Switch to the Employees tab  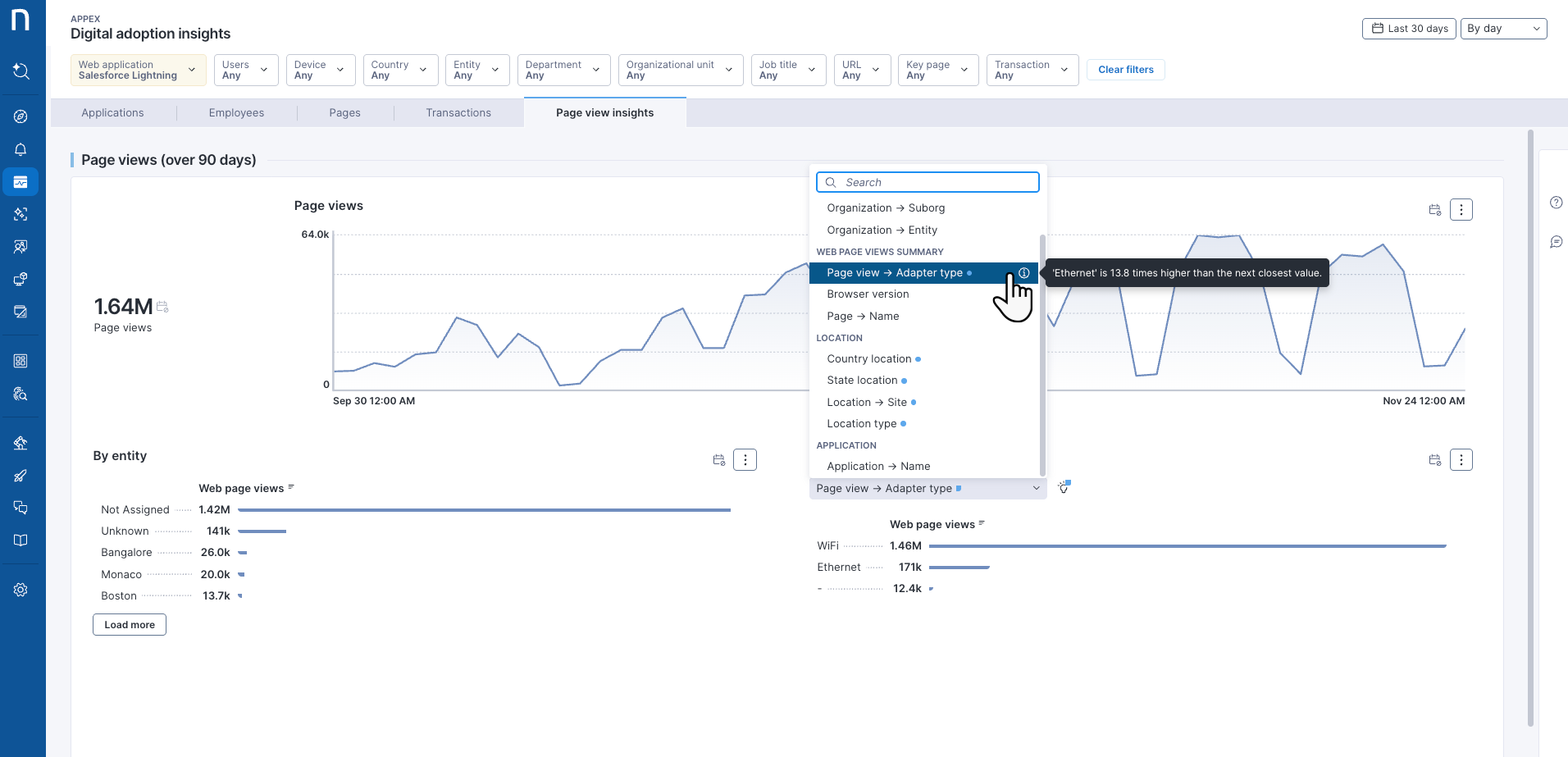point(236,113)
